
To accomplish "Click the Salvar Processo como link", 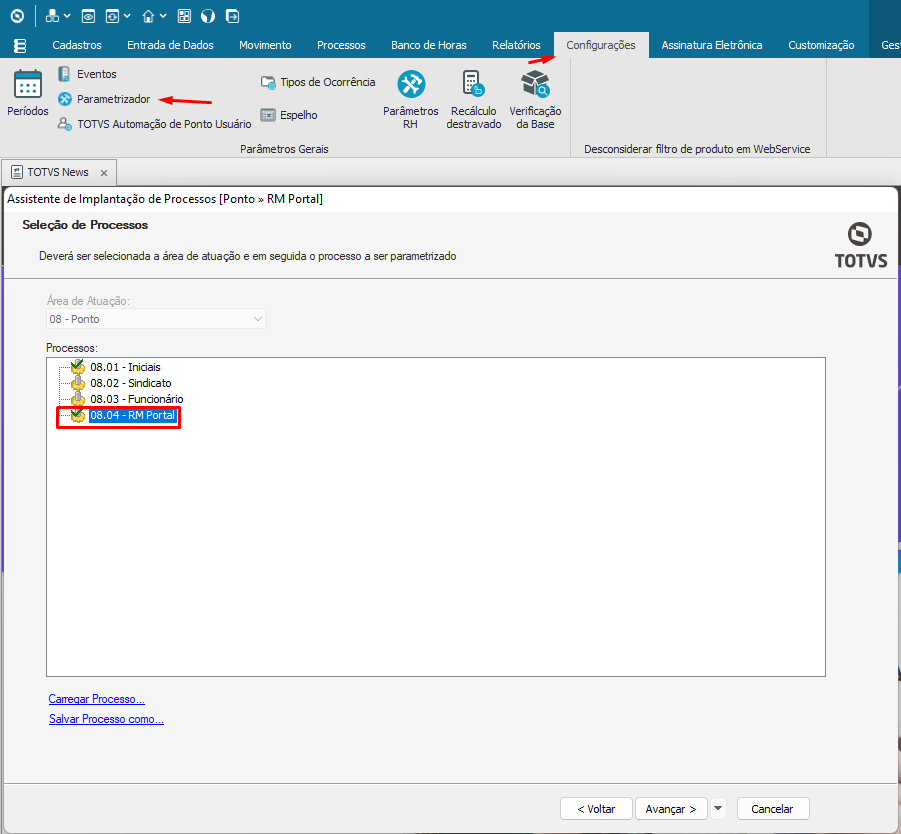I will coord(106,719).
